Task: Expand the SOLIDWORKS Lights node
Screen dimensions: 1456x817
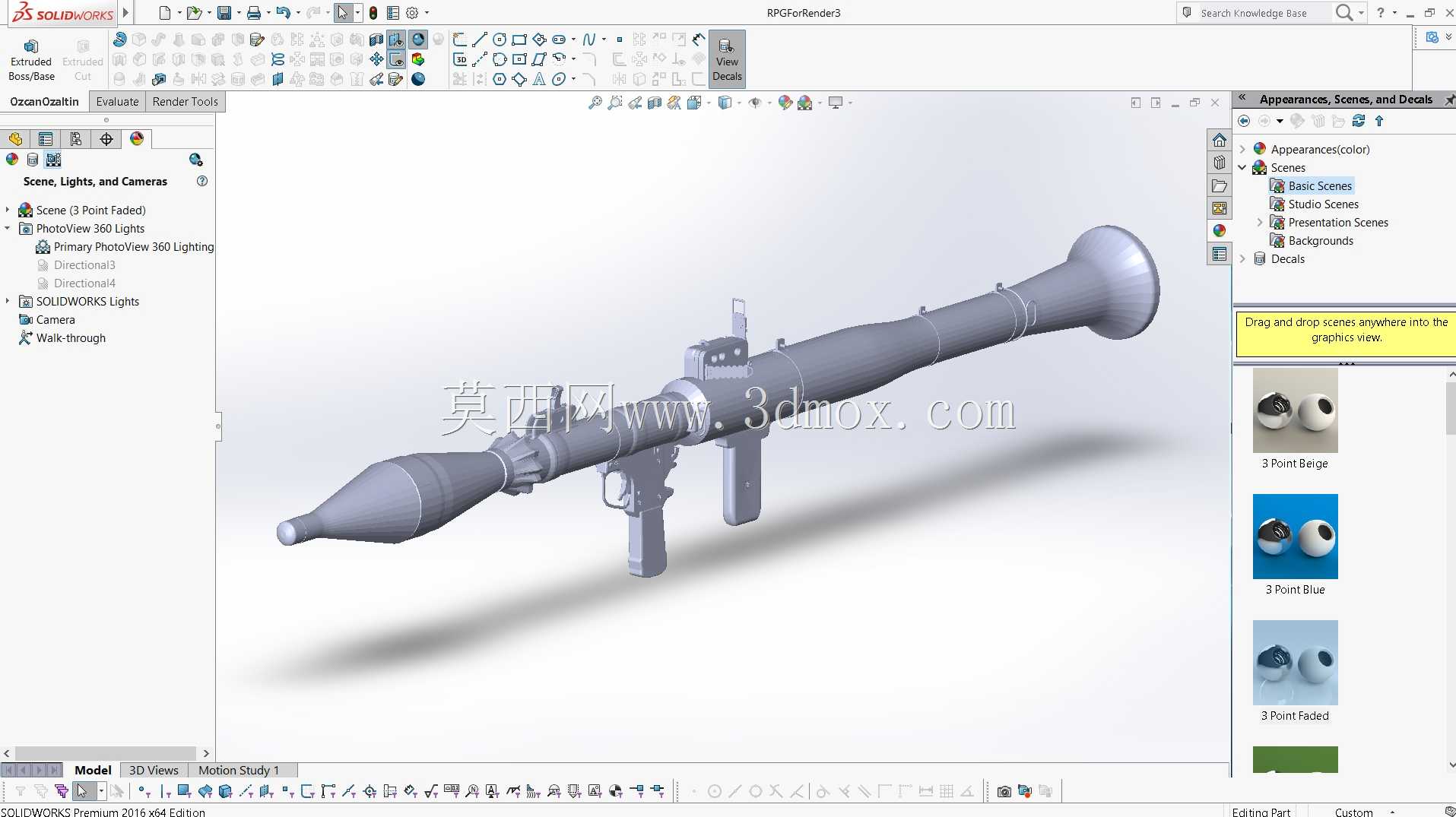Action: click(8, 301)
